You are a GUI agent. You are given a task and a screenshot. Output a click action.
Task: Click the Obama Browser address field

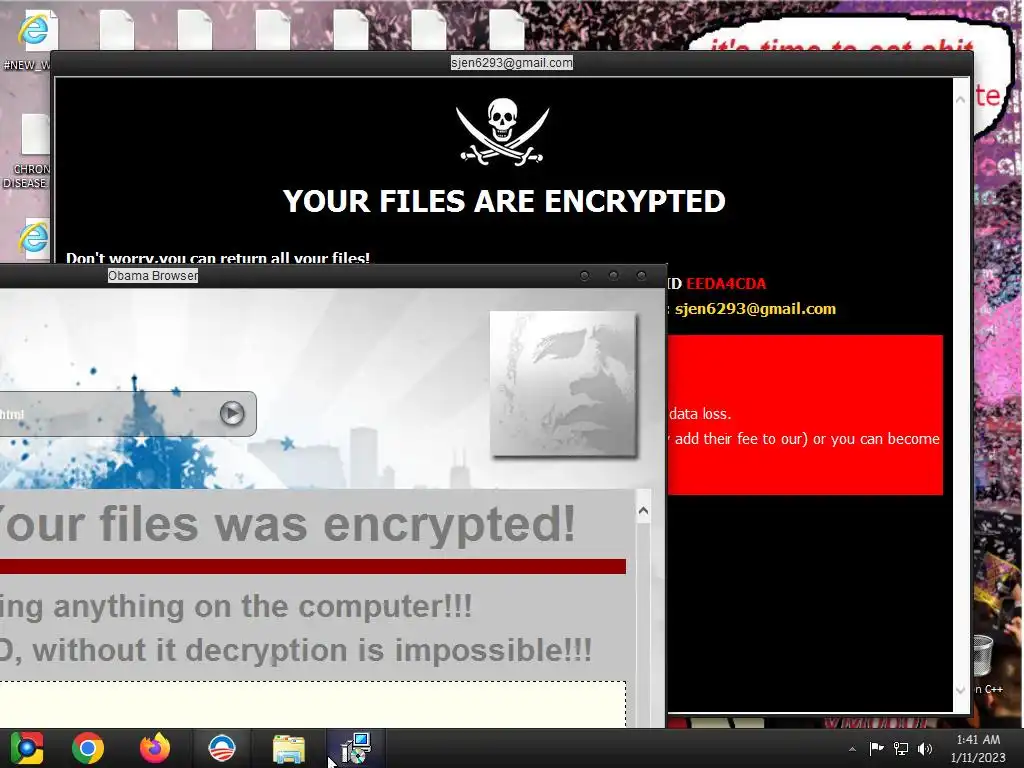click(108, 413)
